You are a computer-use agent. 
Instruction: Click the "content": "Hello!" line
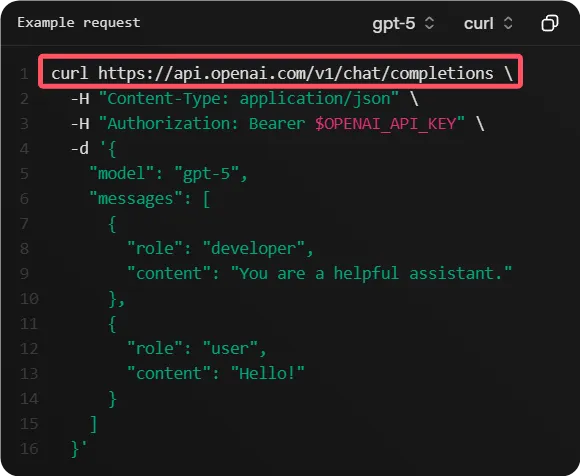click(x=216, y=373)
